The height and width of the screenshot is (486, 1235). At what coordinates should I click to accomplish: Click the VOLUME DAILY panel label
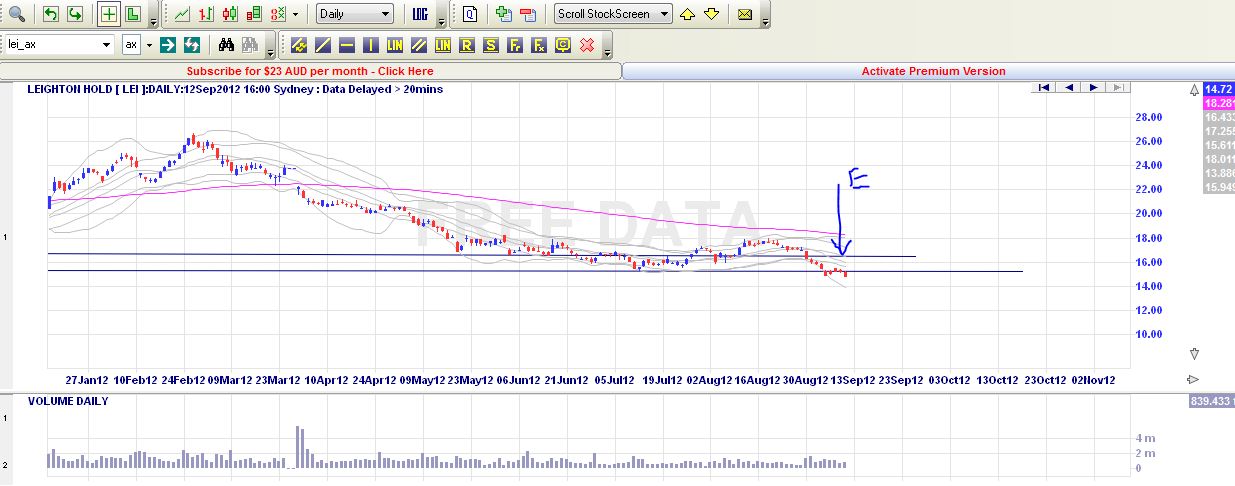coord(68,401)
